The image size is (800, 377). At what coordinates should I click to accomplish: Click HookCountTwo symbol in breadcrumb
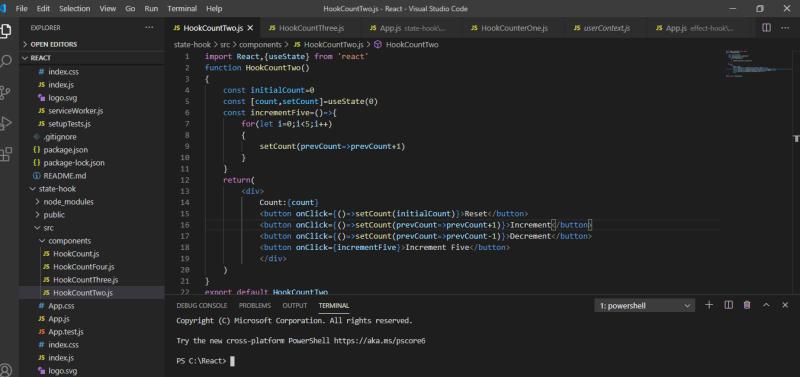406,44
